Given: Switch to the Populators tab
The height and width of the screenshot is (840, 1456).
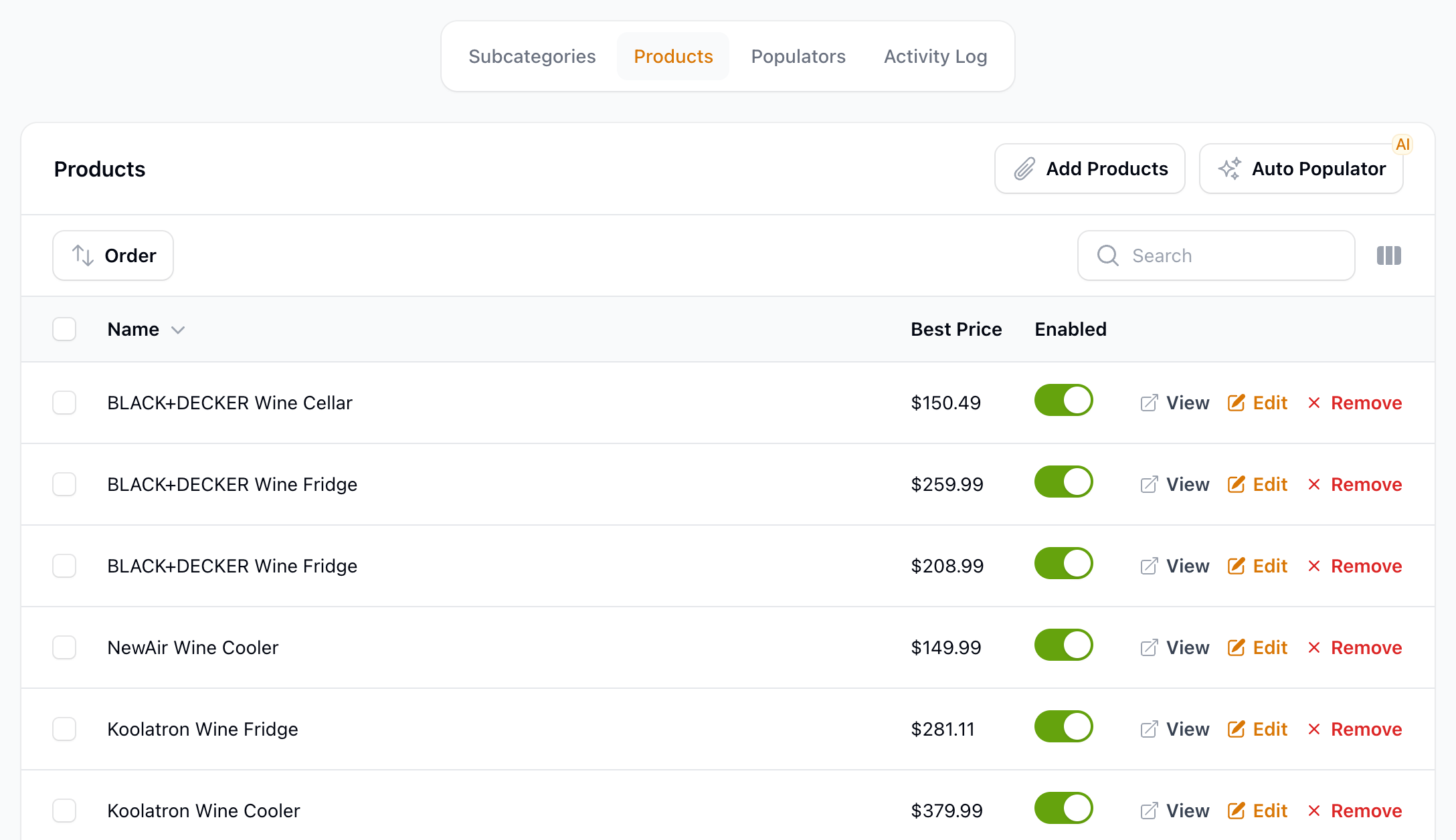Looking at the screenshot, I should click(798, 56).
